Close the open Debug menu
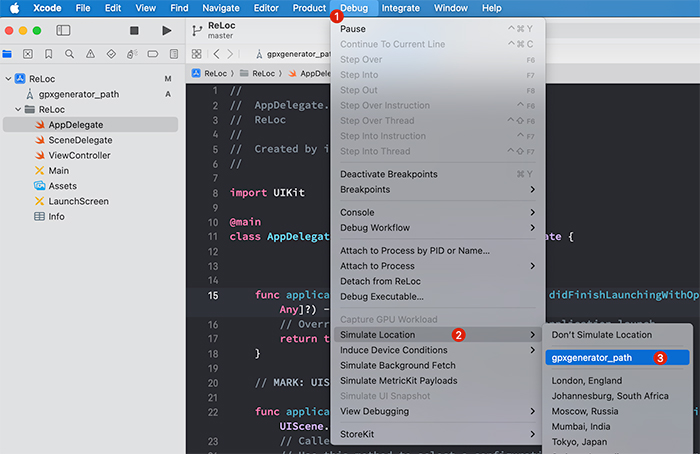This screenshot has width=700, height=454. coord(354,8)
